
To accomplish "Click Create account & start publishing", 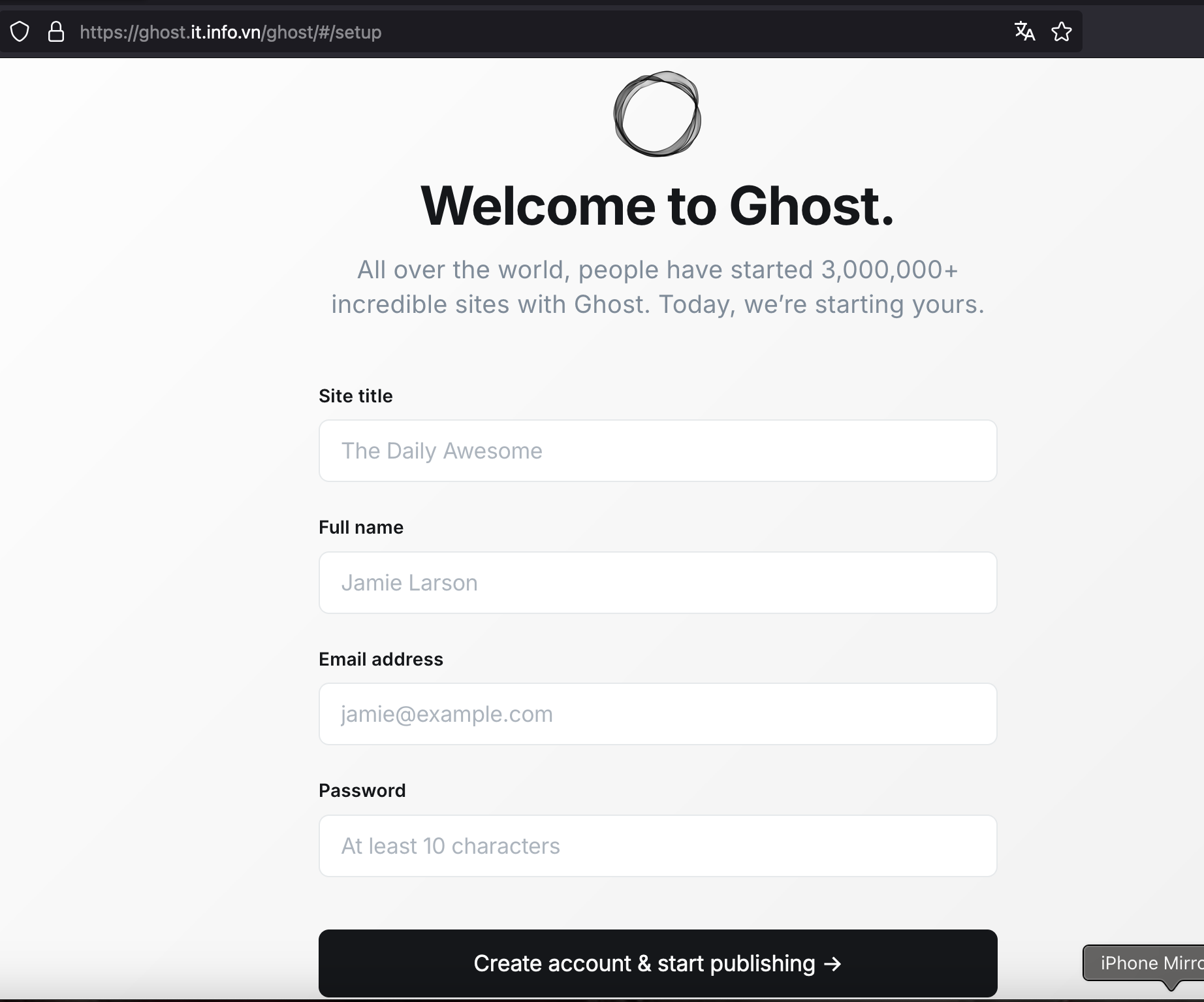I will 657,963.
